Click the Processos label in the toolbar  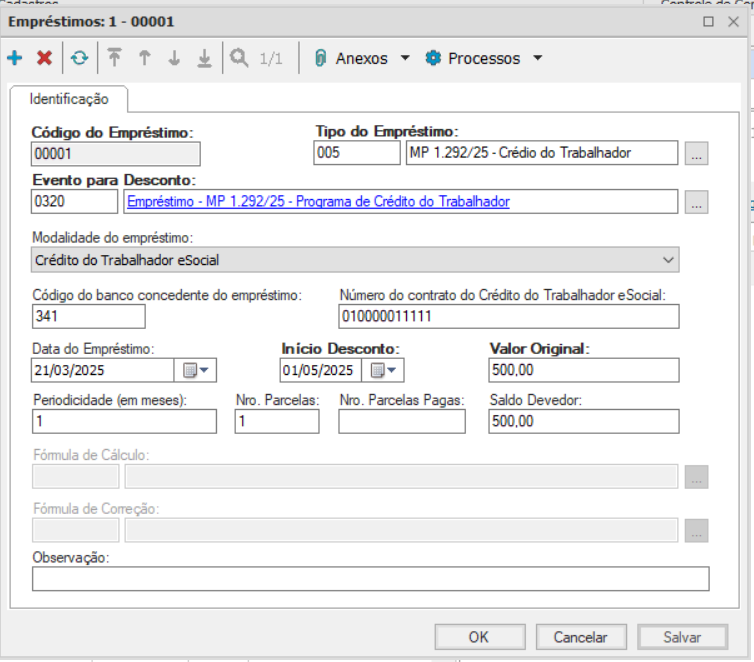[x=484, y=59]
